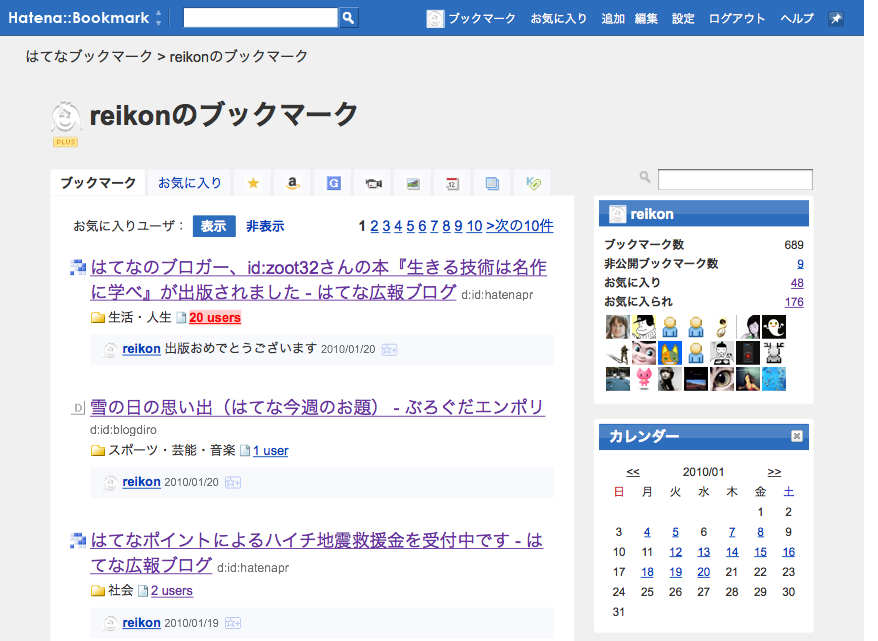Click 追加 in top navigation

613,18
